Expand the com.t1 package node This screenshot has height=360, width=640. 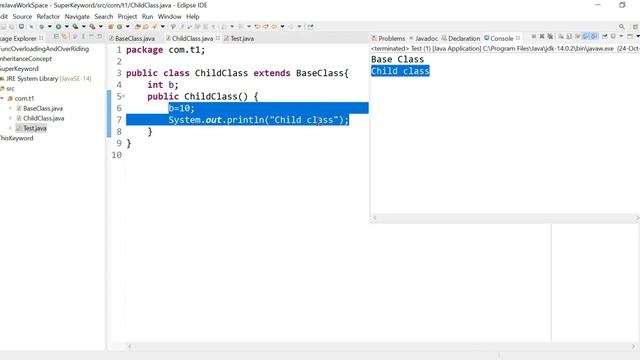[2, 98]
